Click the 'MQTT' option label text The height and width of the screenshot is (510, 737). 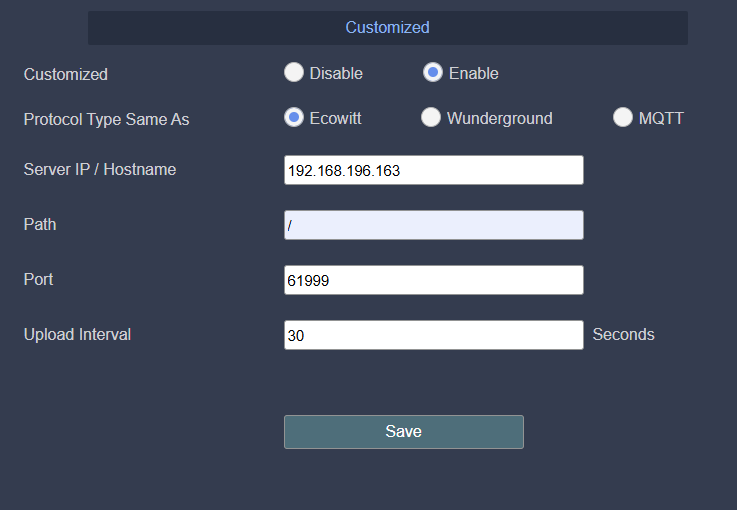[661, 118]
